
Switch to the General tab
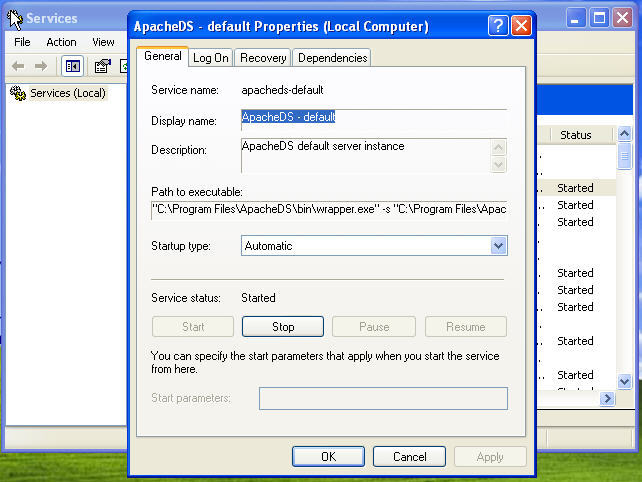pyautogui.click(x=163, y=56)
